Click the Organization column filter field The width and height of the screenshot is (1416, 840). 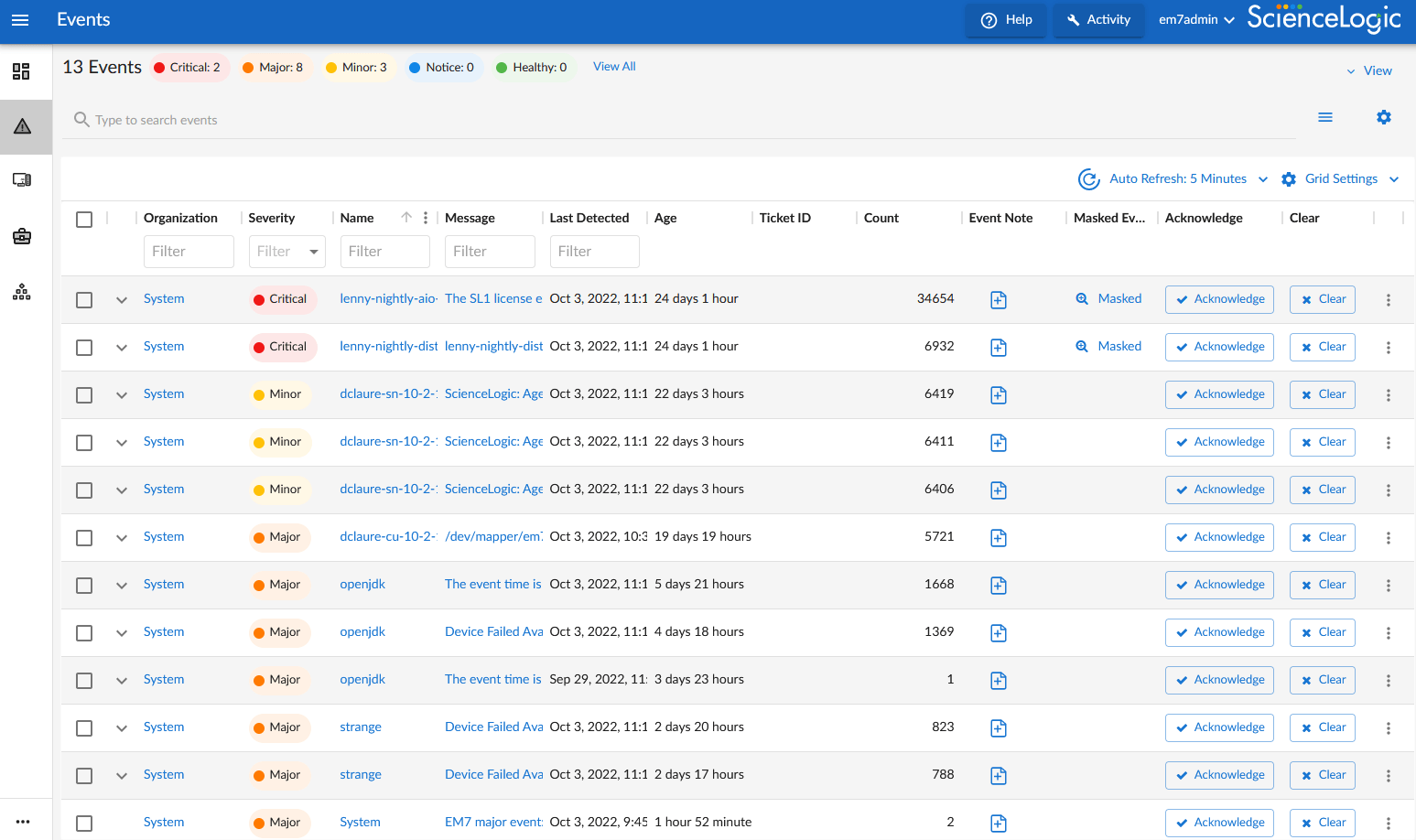coord(189,252)
